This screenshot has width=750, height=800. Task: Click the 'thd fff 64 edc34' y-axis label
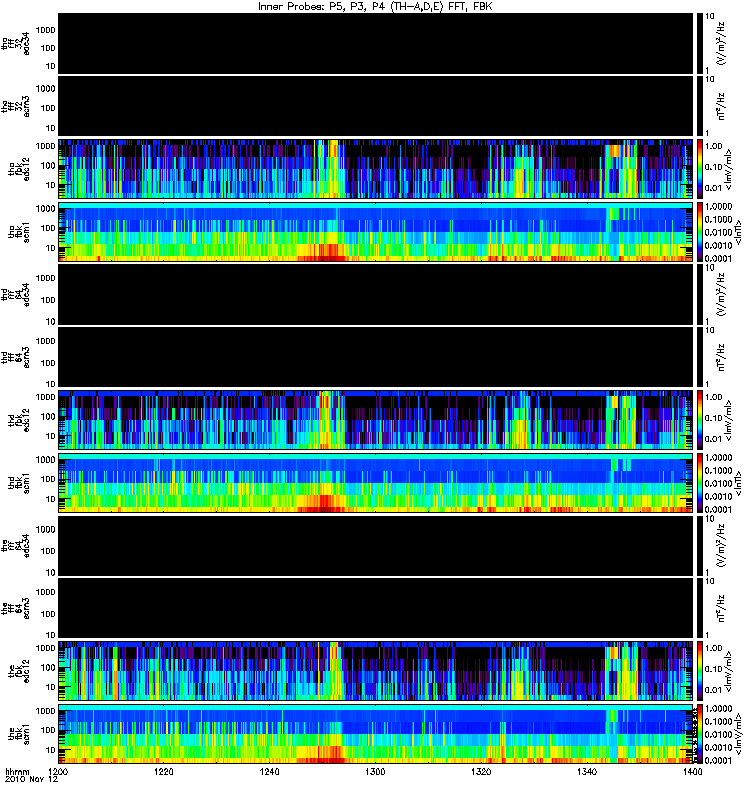15,294
